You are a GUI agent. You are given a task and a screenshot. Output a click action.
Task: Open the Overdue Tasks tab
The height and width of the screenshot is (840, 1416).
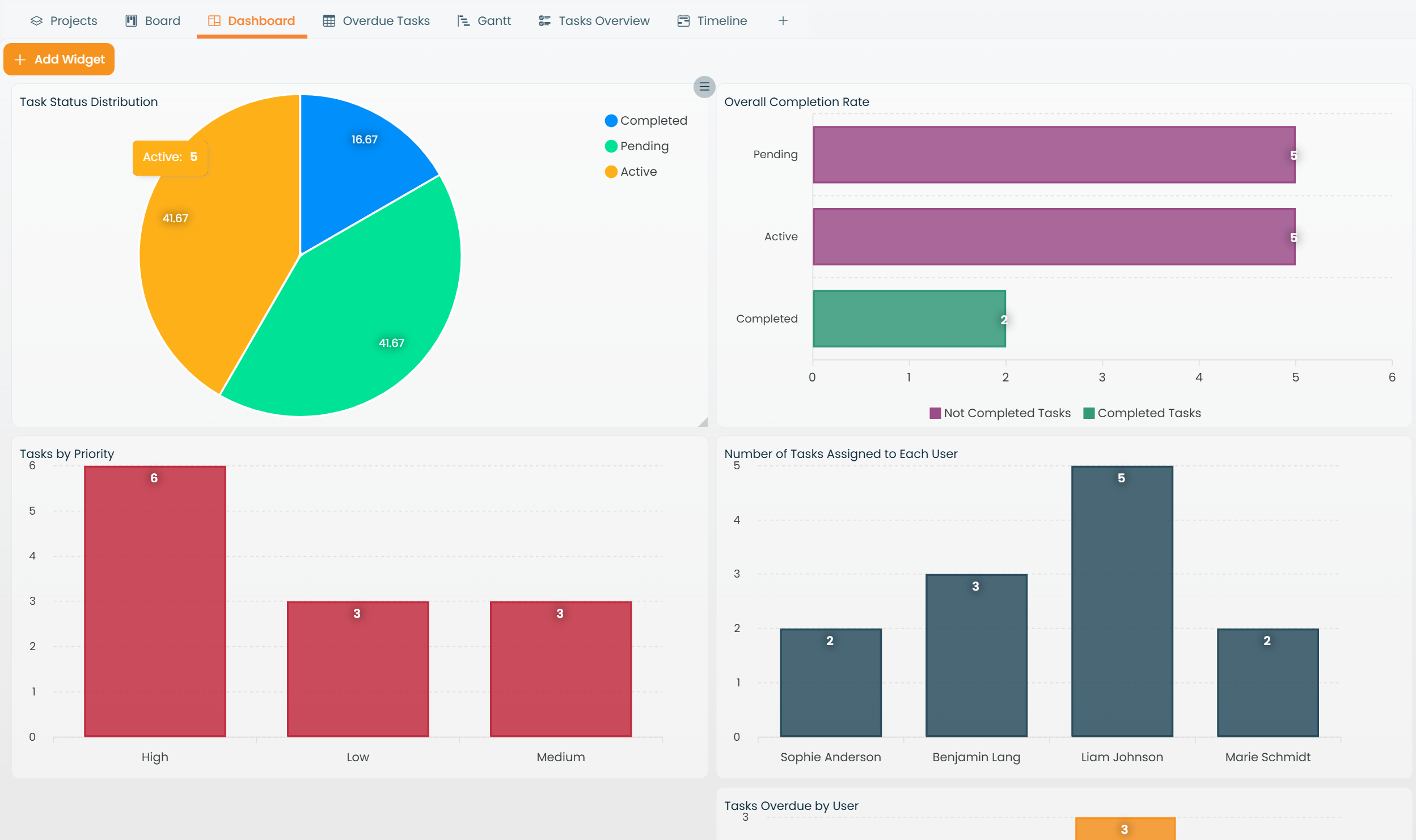(377, 21)
